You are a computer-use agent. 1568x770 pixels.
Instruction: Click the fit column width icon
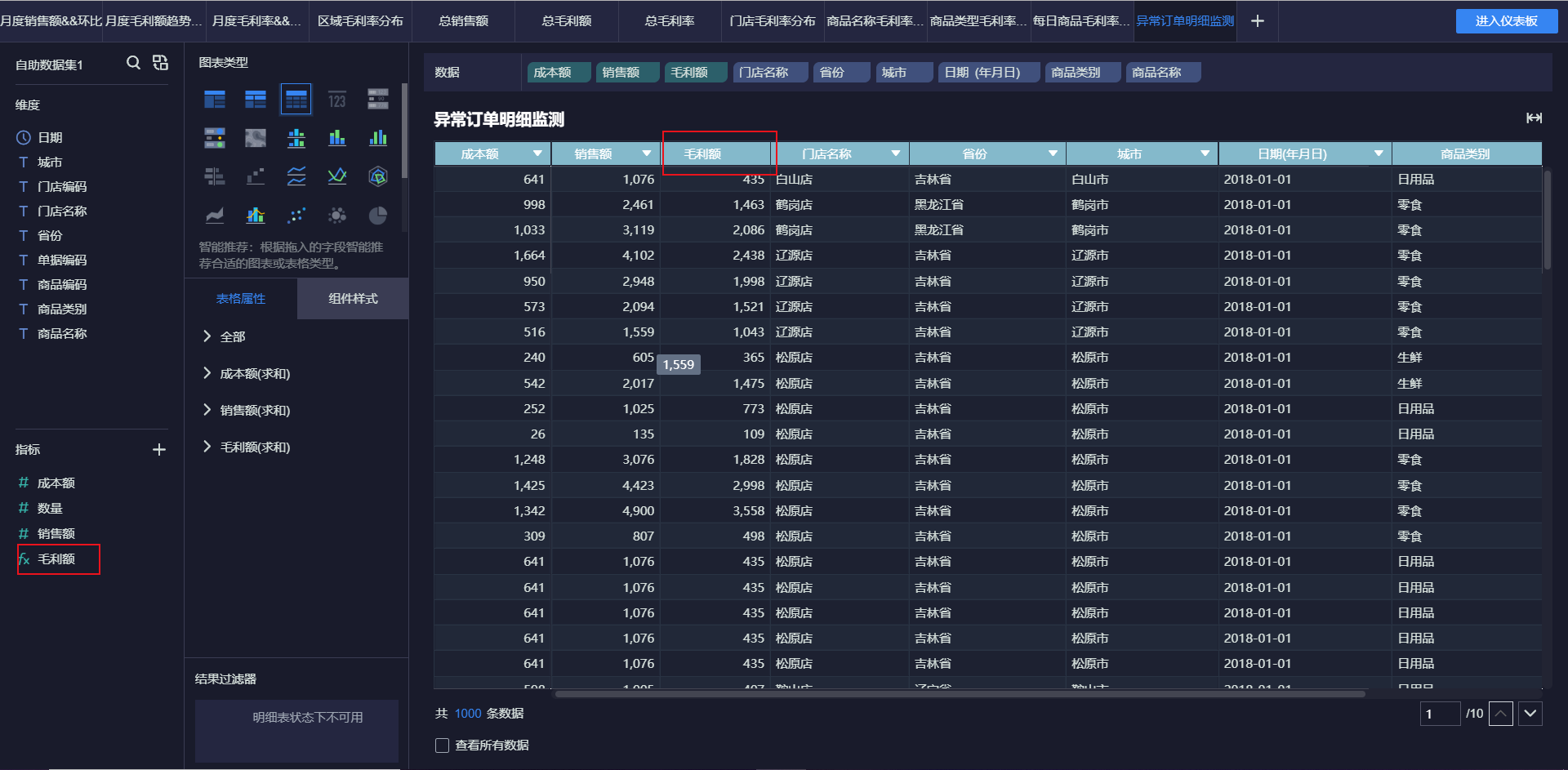(1534, 118)
